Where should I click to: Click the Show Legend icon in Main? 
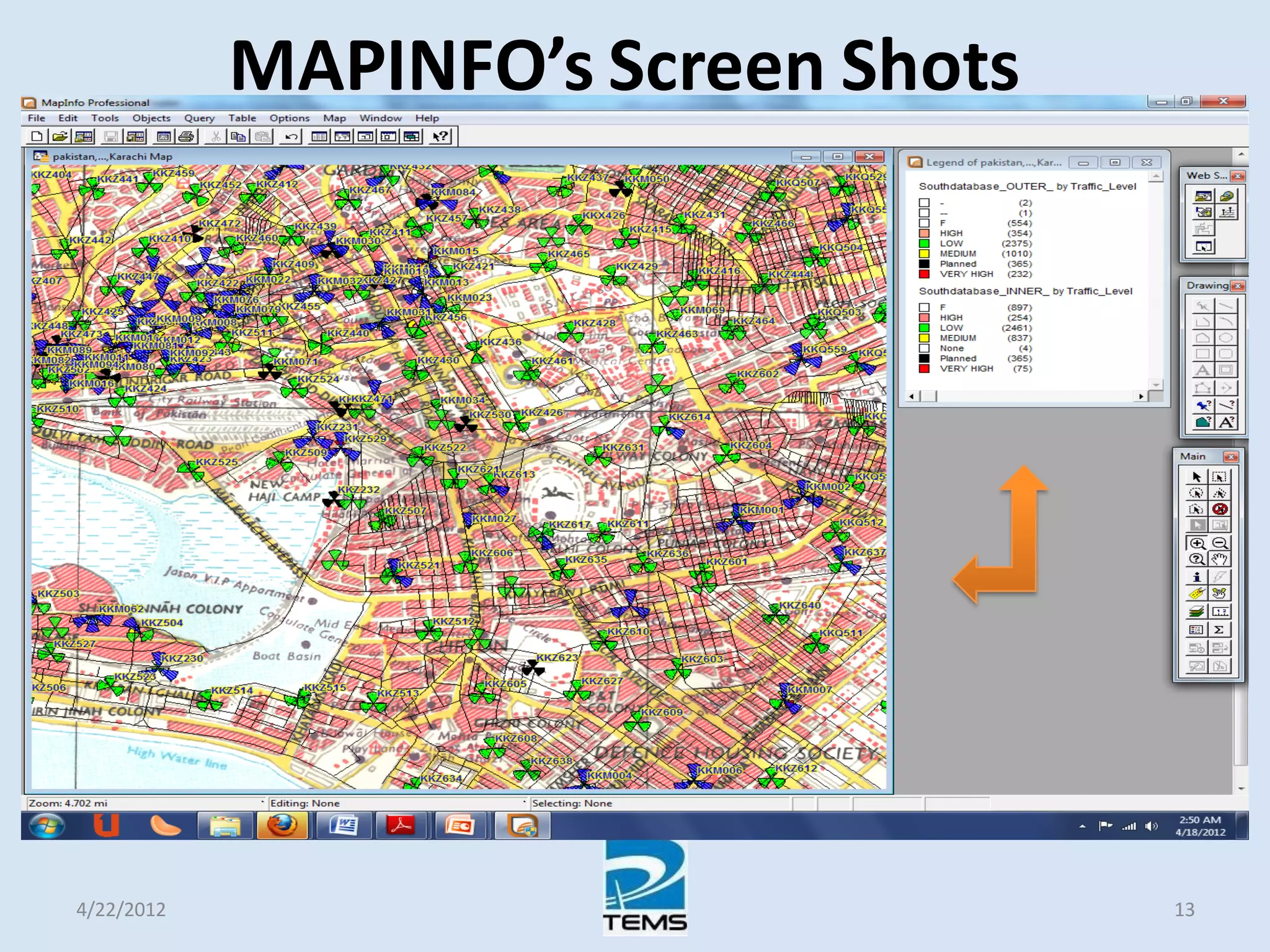[1196, 630]
